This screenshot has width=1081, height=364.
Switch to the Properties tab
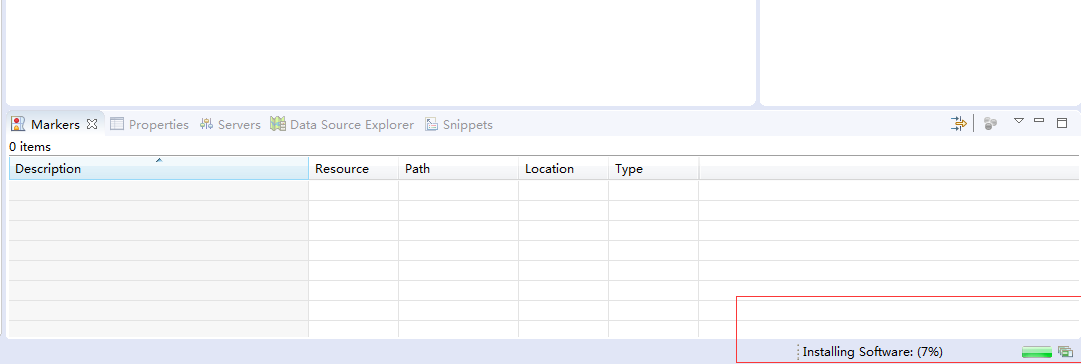tap(149, 125)
